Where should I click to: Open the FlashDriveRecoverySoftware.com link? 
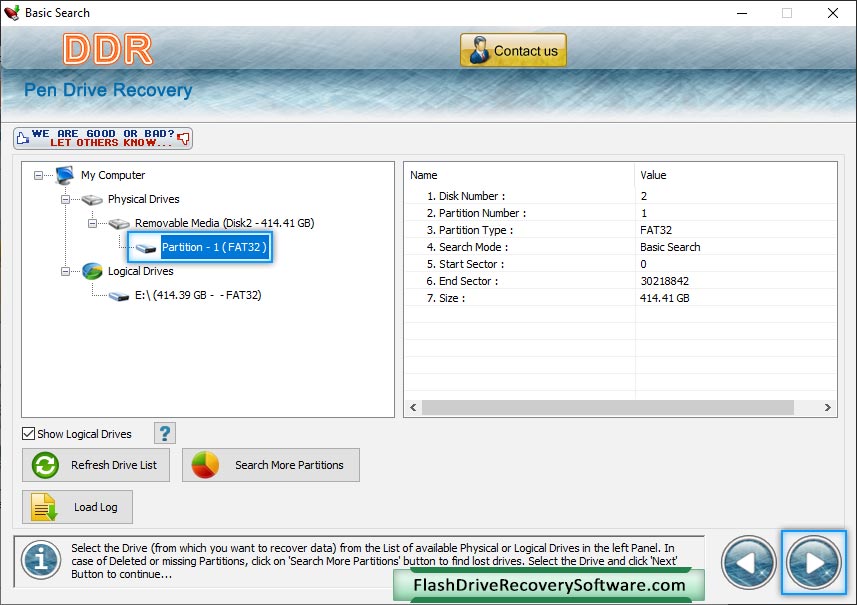(x=549, y=585)
